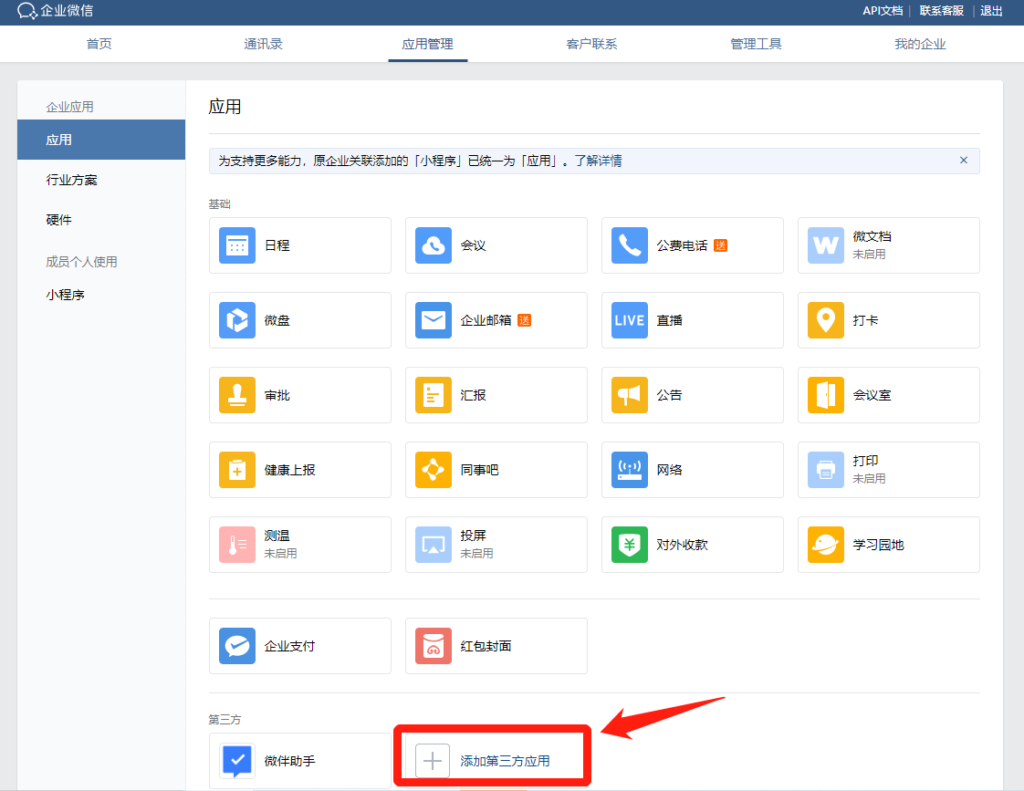Screen dimensions: 1024x791
Task: Click the 会议室 label text
Action: [x=872, y=395]
